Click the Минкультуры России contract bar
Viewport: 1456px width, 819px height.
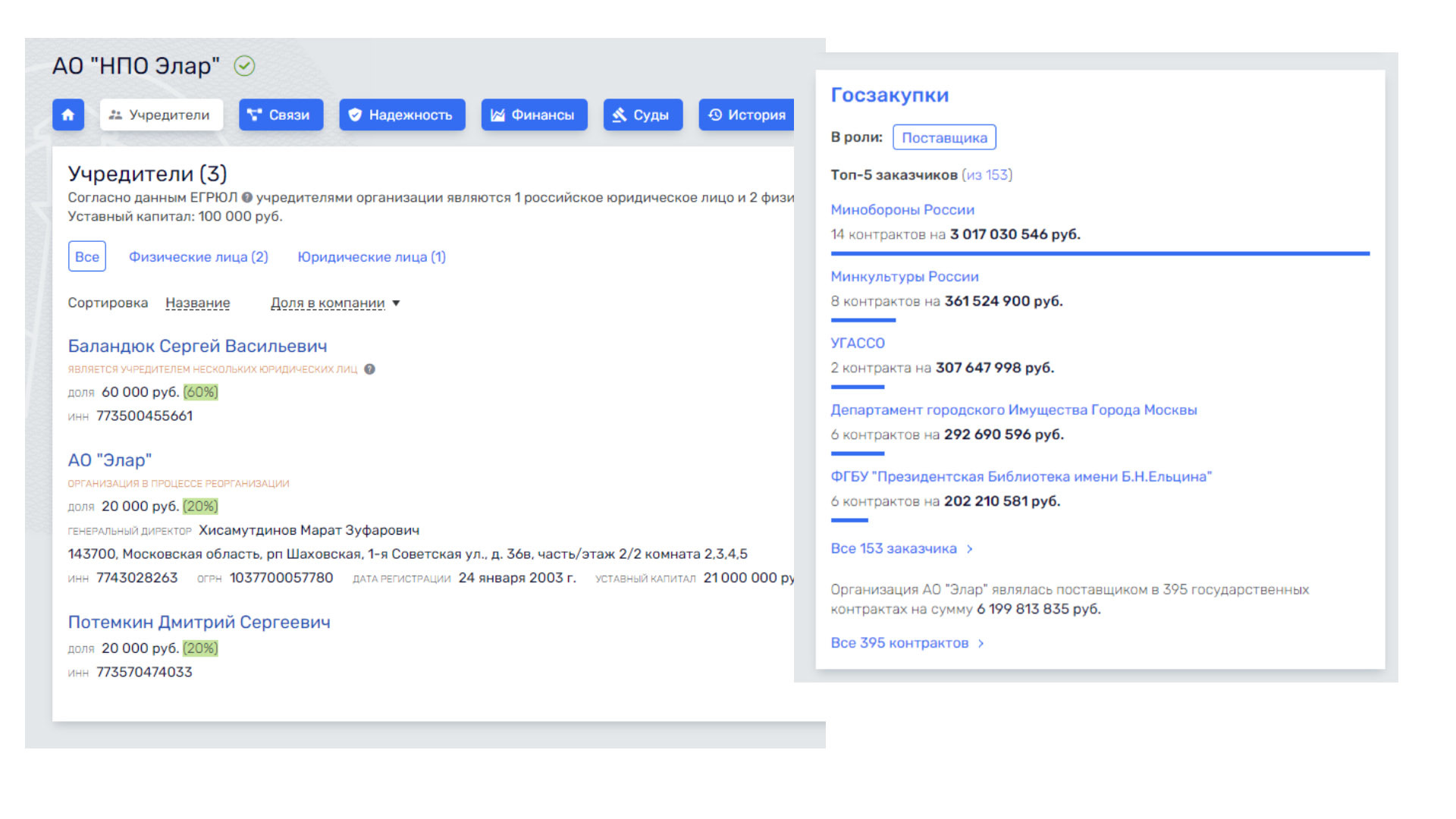863,321
